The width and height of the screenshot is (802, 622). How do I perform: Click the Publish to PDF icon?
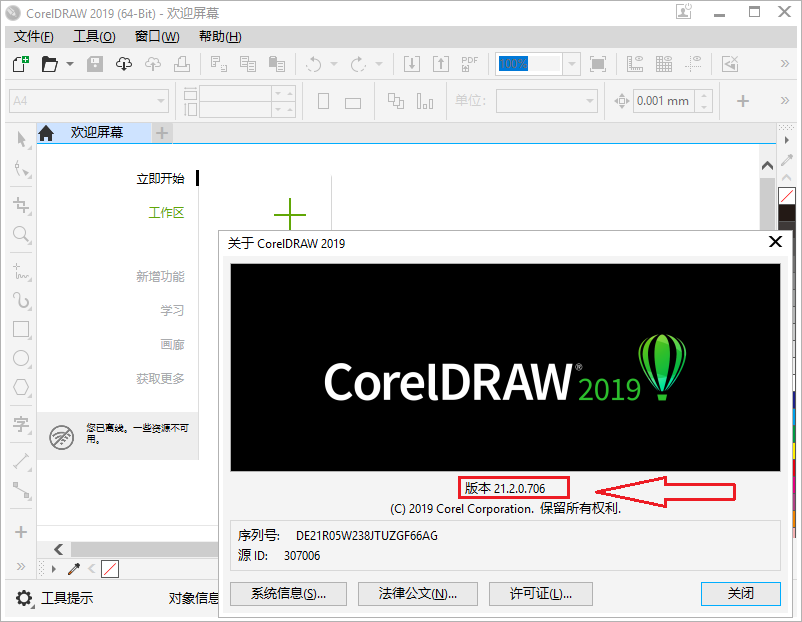(x=470, y=64)
